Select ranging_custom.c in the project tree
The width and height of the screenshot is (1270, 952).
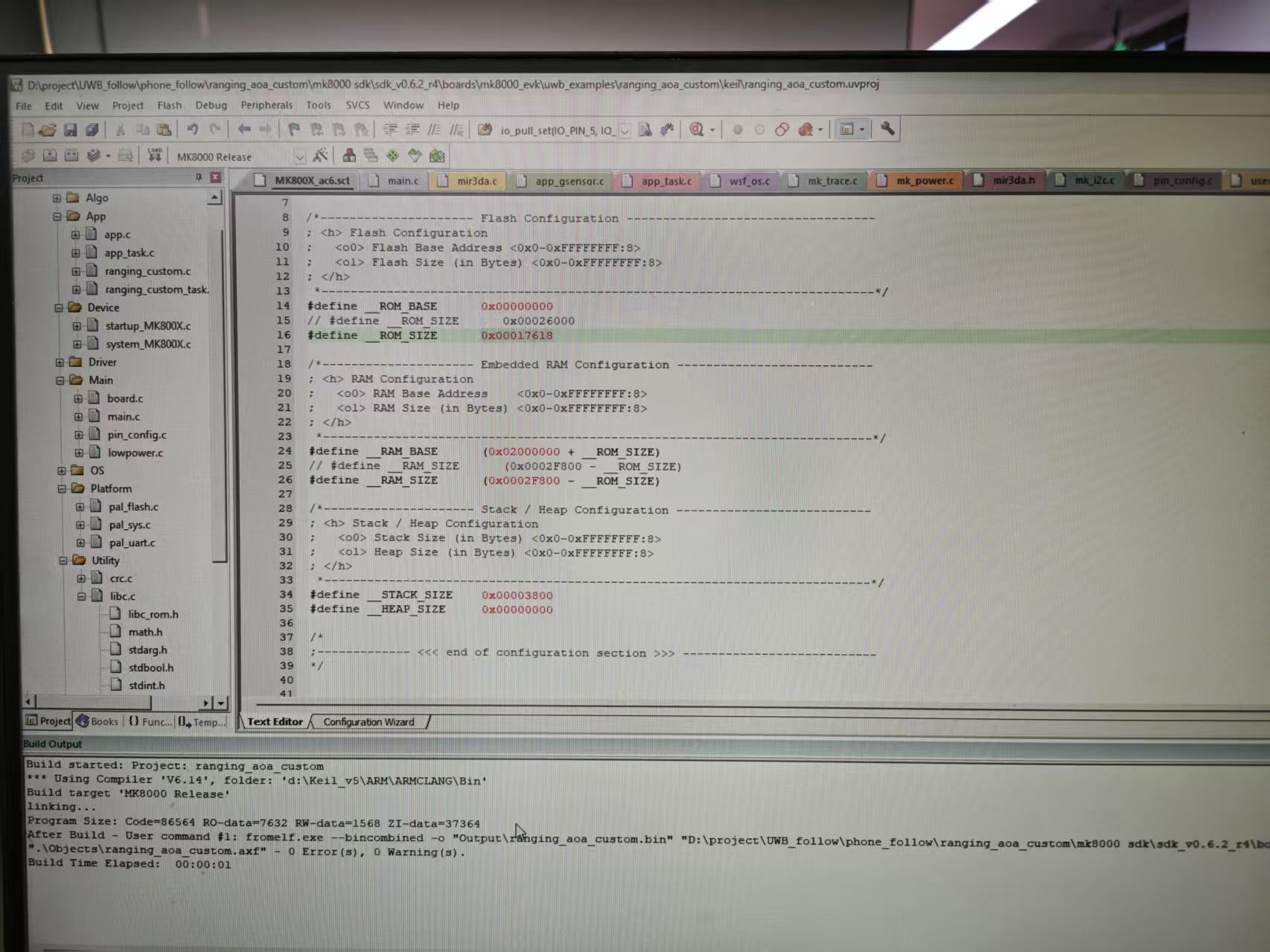[x=147, y=272]
